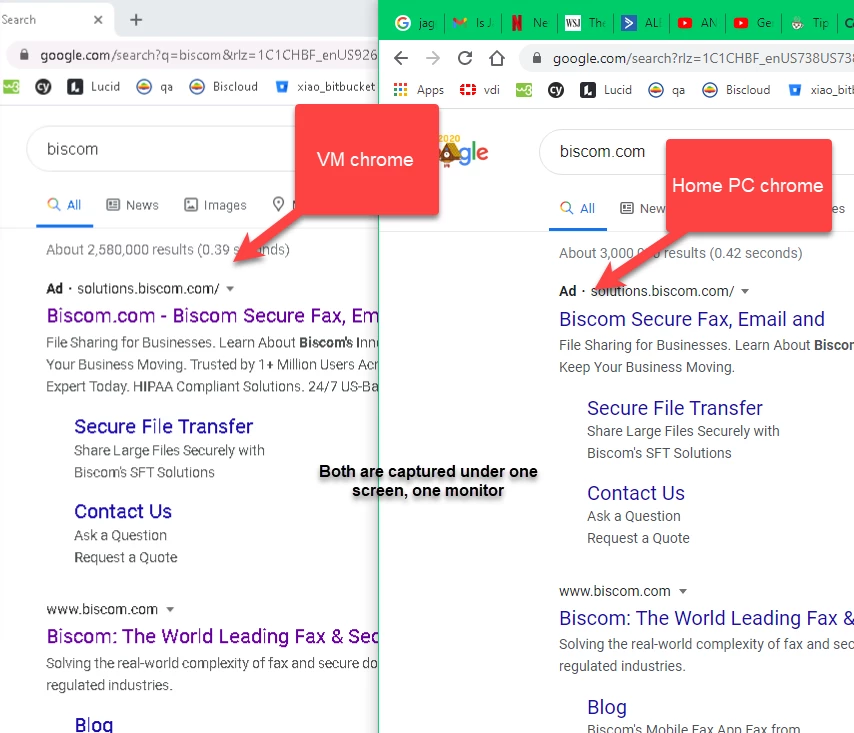
Task: Expand ad dropdown arrow in Home PC chrome
Action: [x=745, y=291]
